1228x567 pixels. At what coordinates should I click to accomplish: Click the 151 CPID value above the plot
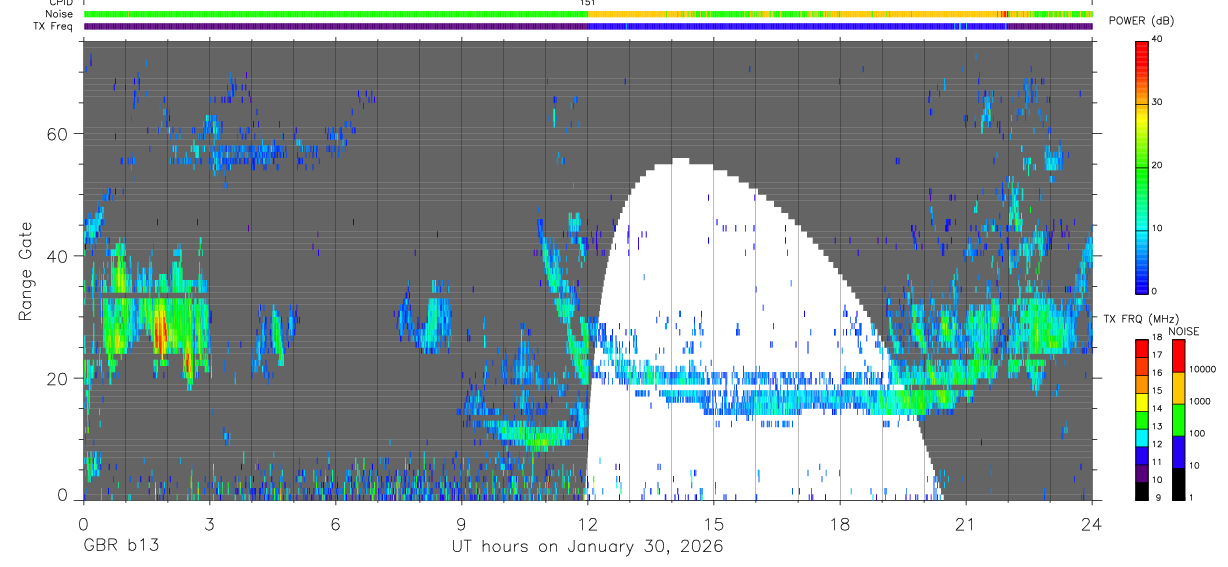click(x=587, y=3)
